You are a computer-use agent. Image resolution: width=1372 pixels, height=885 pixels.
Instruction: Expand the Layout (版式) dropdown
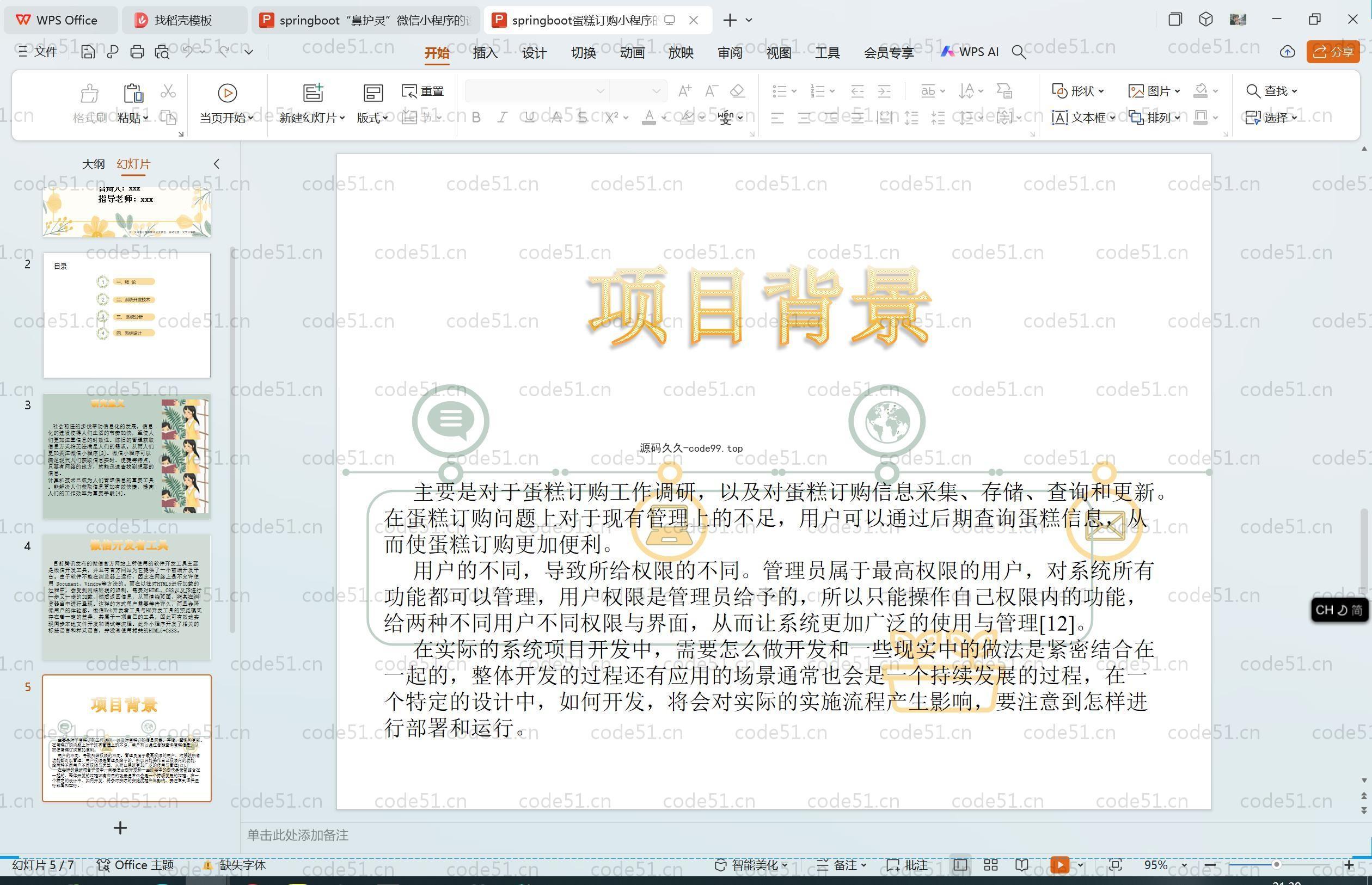372,118
